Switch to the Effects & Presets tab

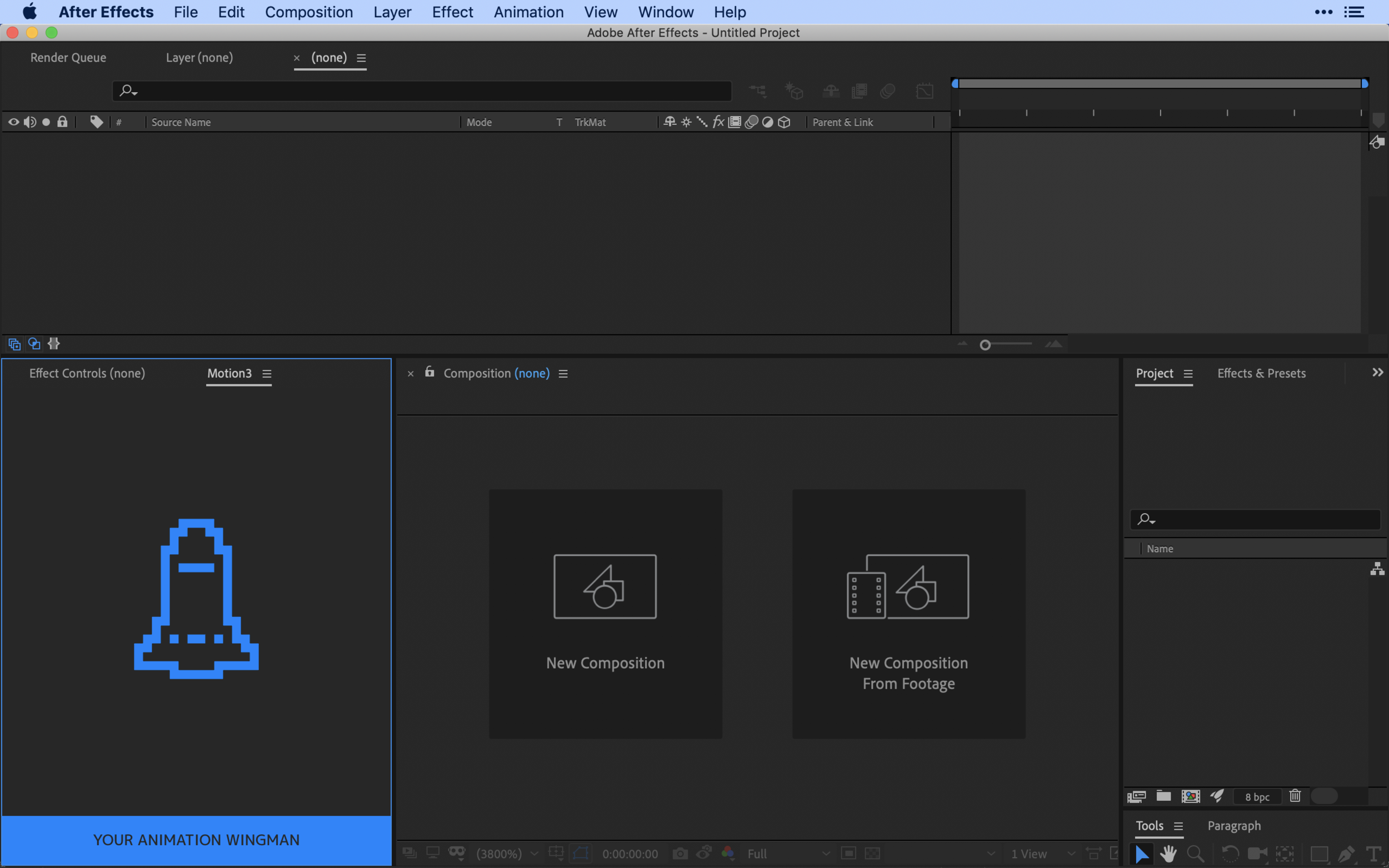pos(1262,373)
